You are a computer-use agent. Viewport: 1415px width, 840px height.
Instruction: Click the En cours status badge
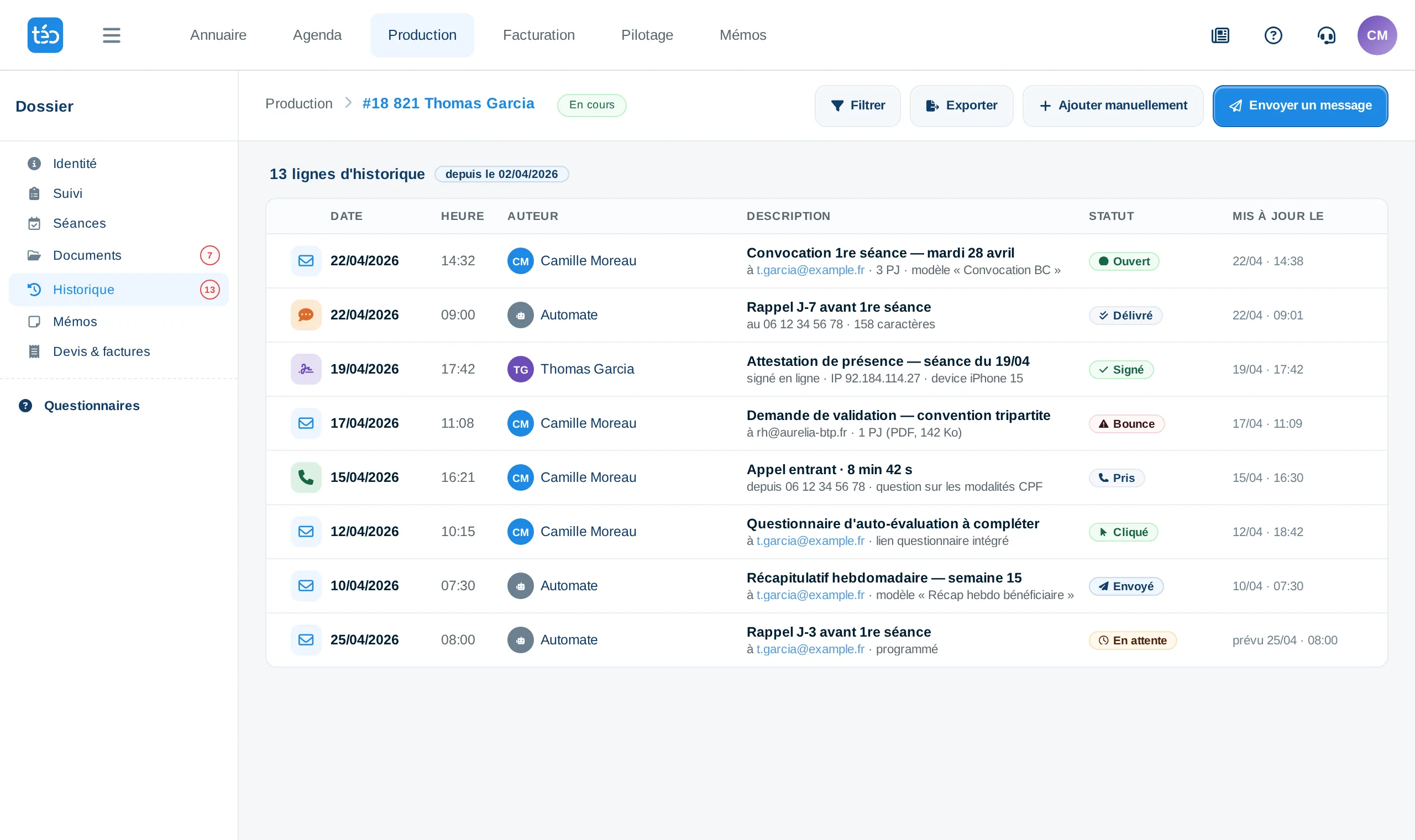coord(591,106)
